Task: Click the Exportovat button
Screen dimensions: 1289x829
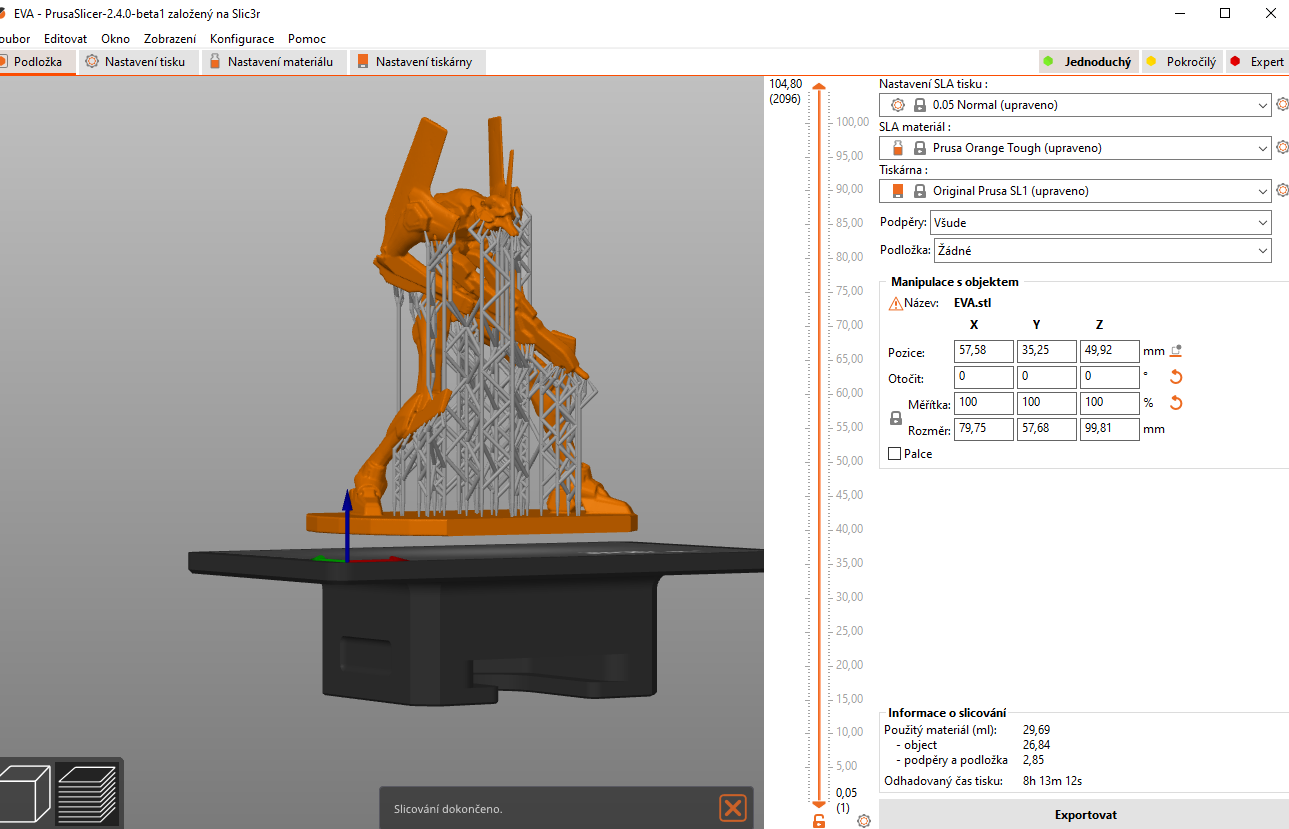Action: [1084, 815]
